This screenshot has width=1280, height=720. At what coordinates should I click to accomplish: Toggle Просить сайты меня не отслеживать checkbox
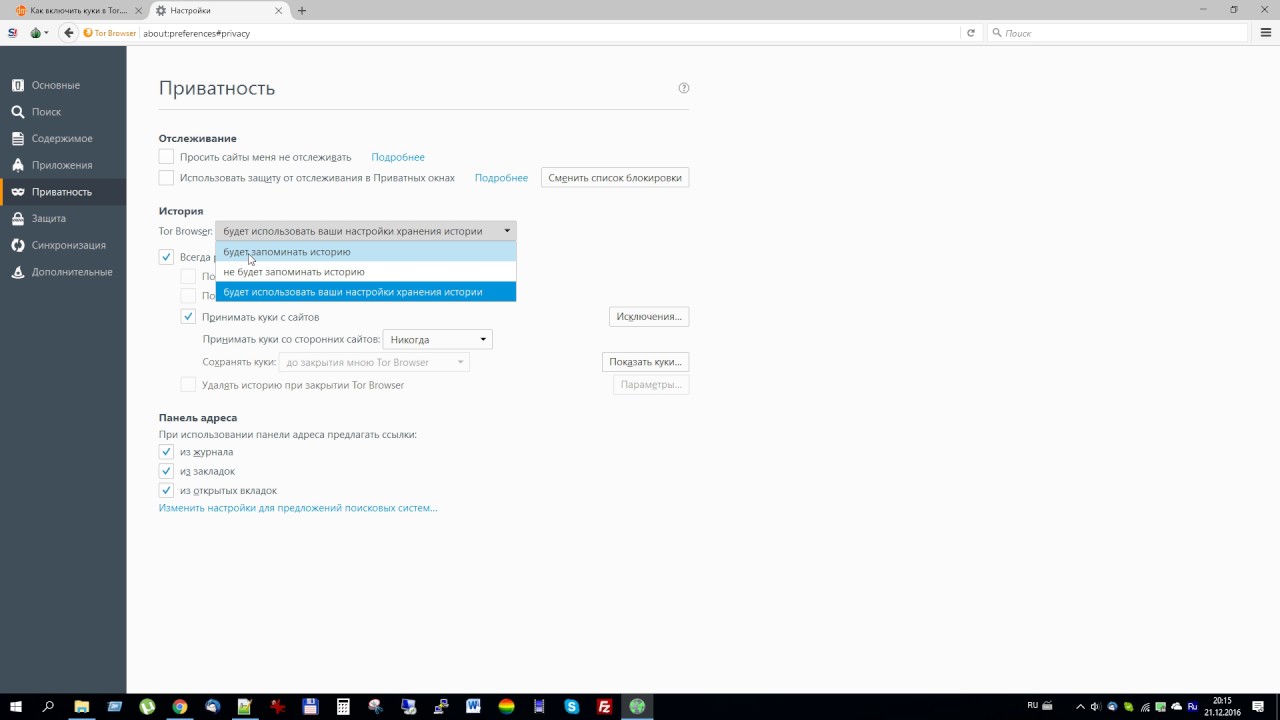point(166,157)
